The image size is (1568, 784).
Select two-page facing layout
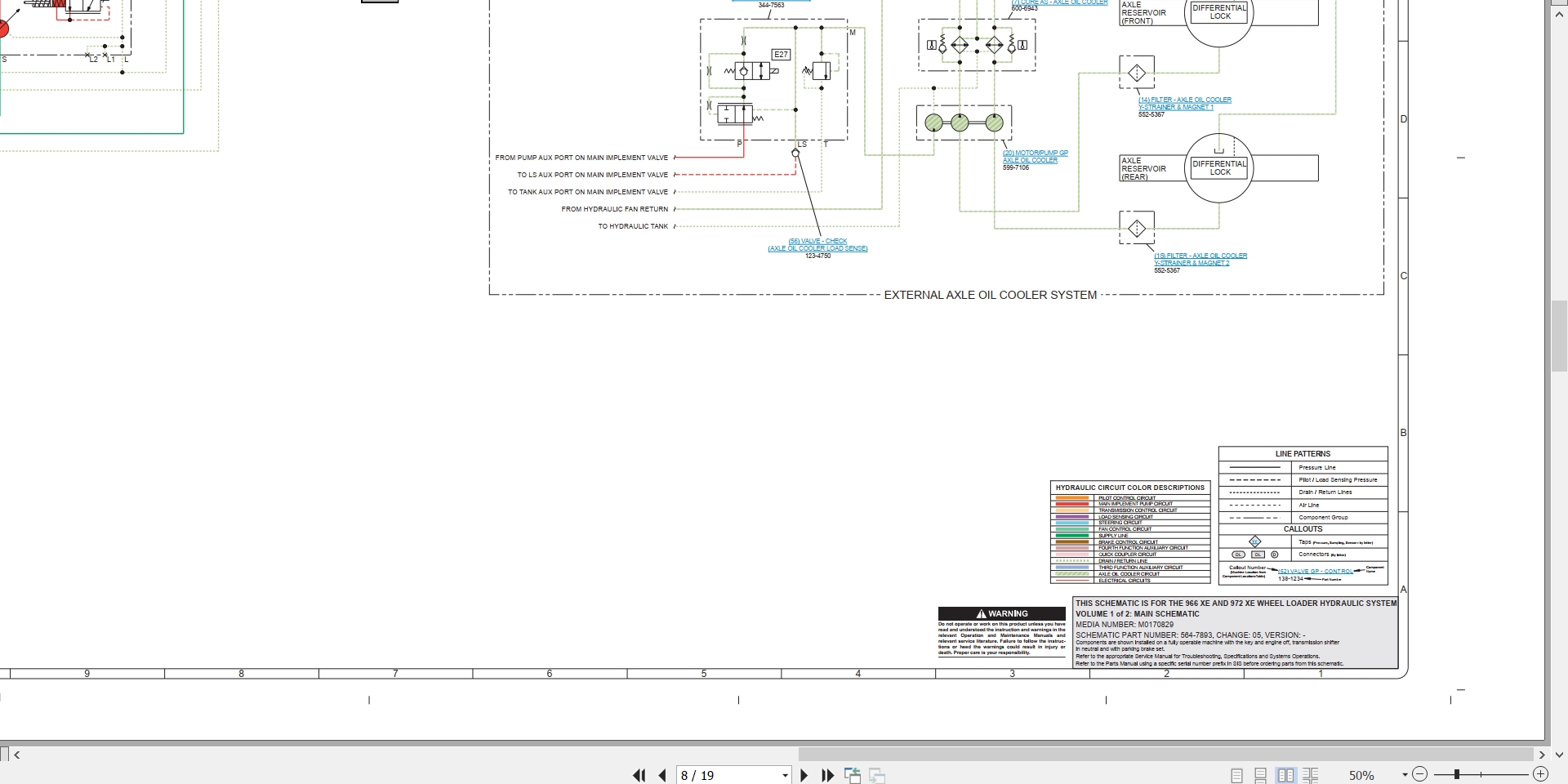pyautogui.click(x=1285, y=775)
